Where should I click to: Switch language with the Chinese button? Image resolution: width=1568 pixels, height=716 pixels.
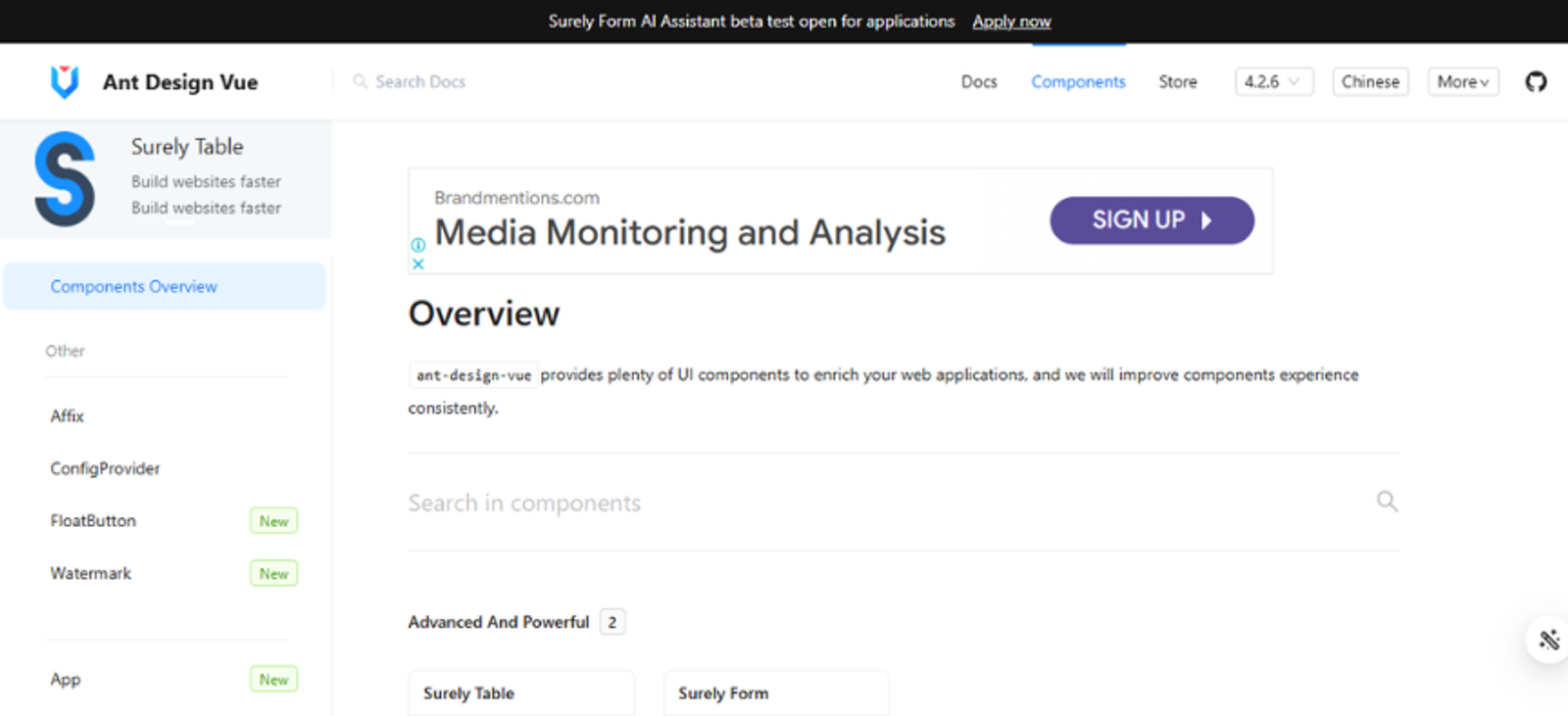point(1370,82)
